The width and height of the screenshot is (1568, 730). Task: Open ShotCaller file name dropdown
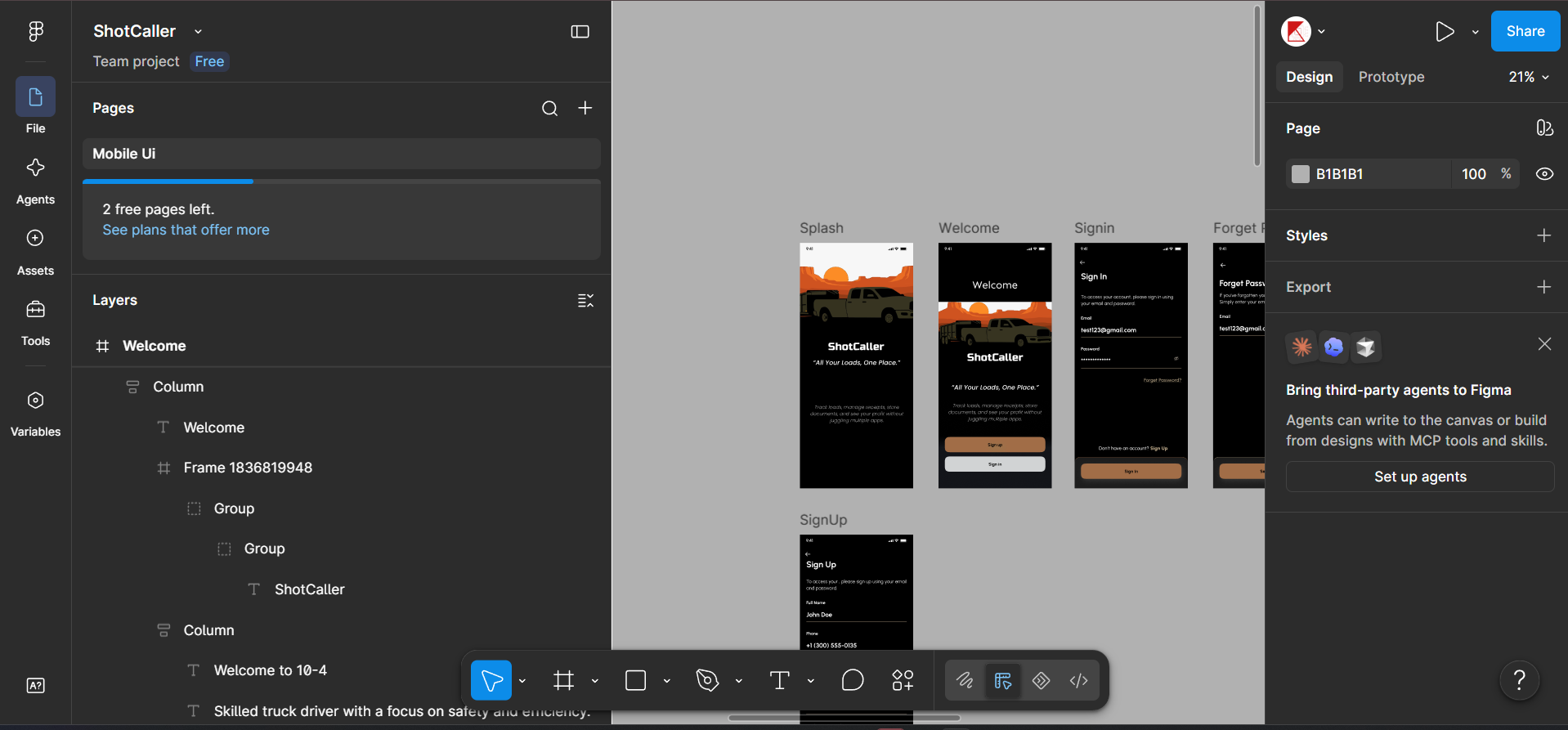(198, 32)
